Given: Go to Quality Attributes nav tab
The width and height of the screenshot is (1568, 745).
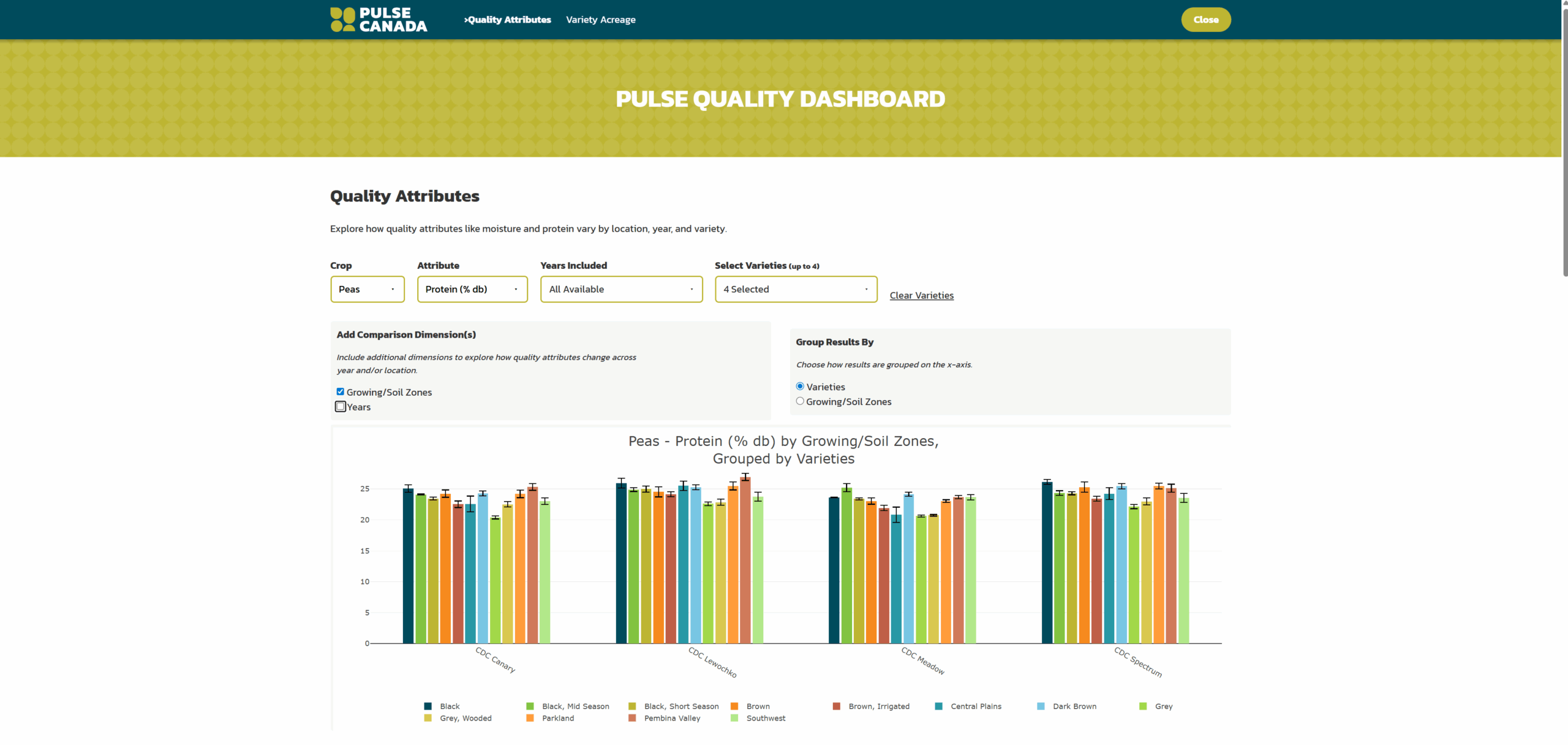Looking at the screenshot, I should click(508, 20).
